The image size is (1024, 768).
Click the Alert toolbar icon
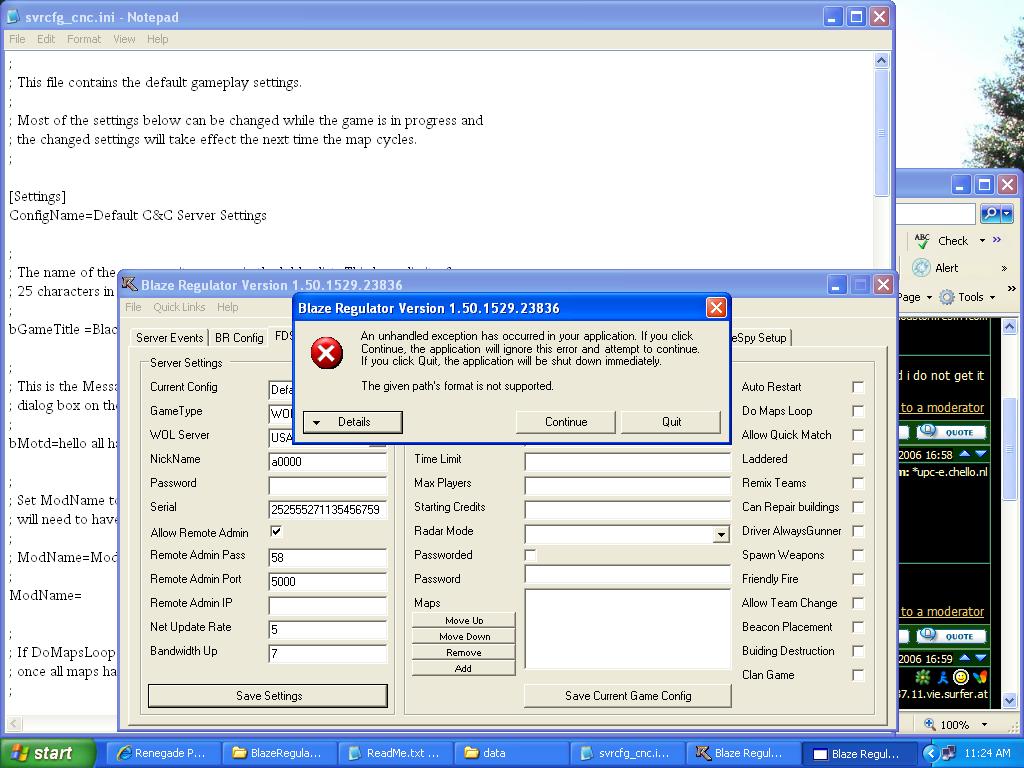[921, 267]
